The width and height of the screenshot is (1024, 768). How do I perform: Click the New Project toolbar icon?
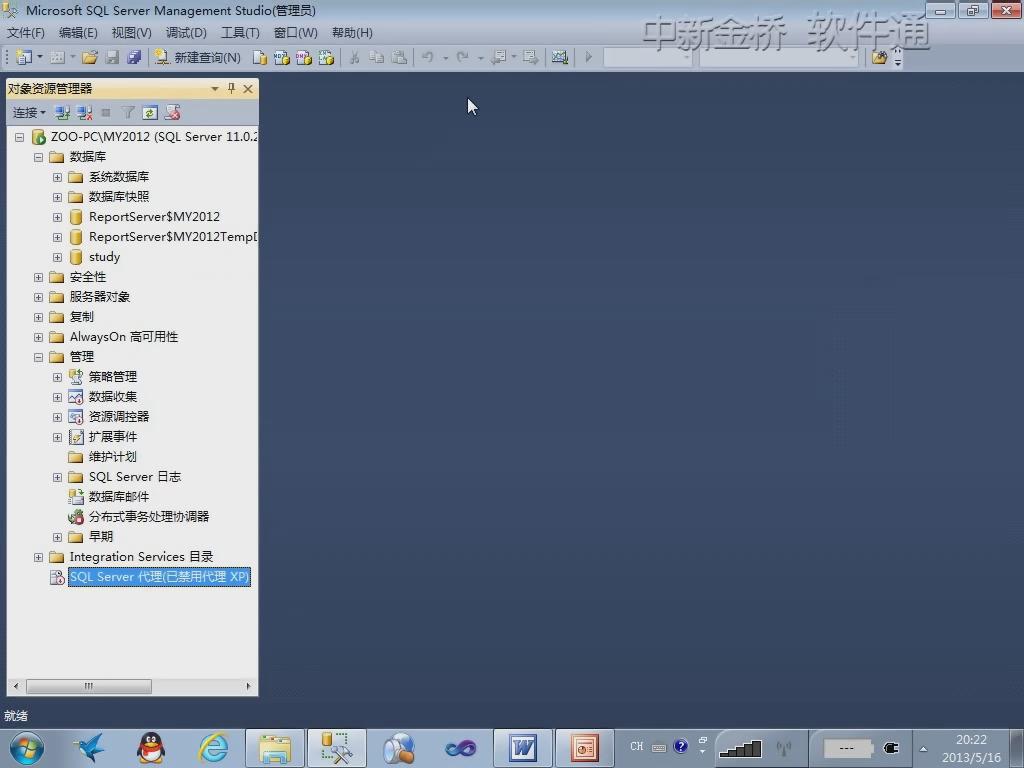[x=23, y=57]
